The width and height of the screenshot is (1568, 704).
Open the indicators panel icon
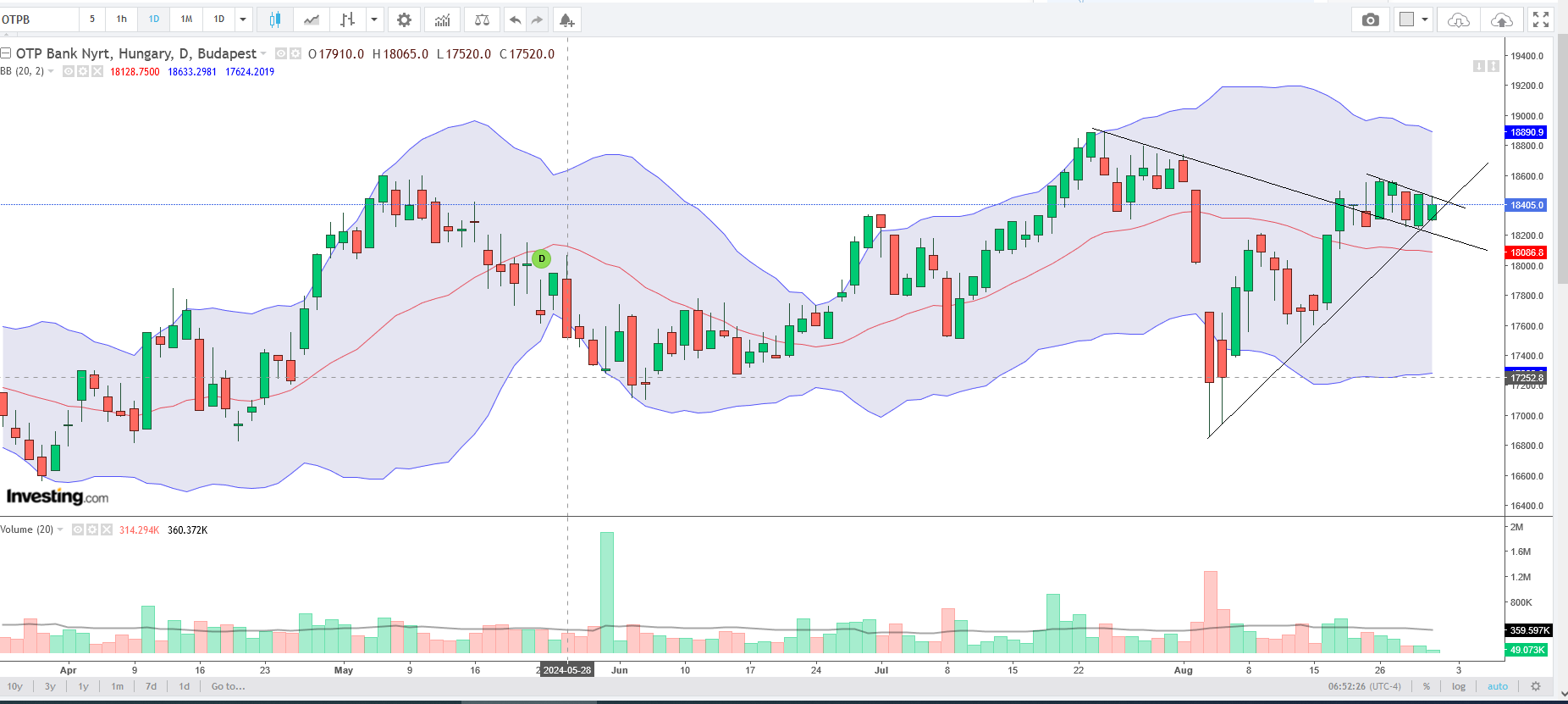pyautogui.click(x=442, y=19)
